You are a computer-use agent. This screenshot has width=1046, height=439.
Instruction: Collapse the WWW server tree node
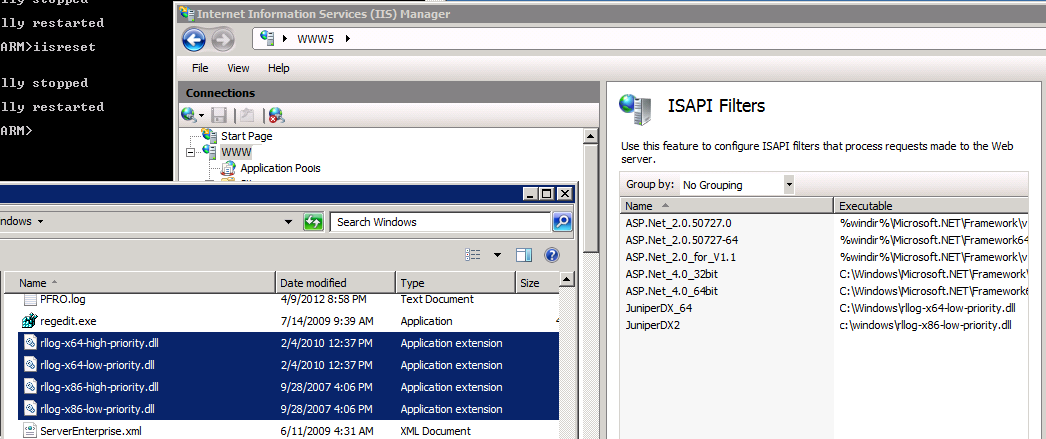pyautogui.click(x=191, y=152)
